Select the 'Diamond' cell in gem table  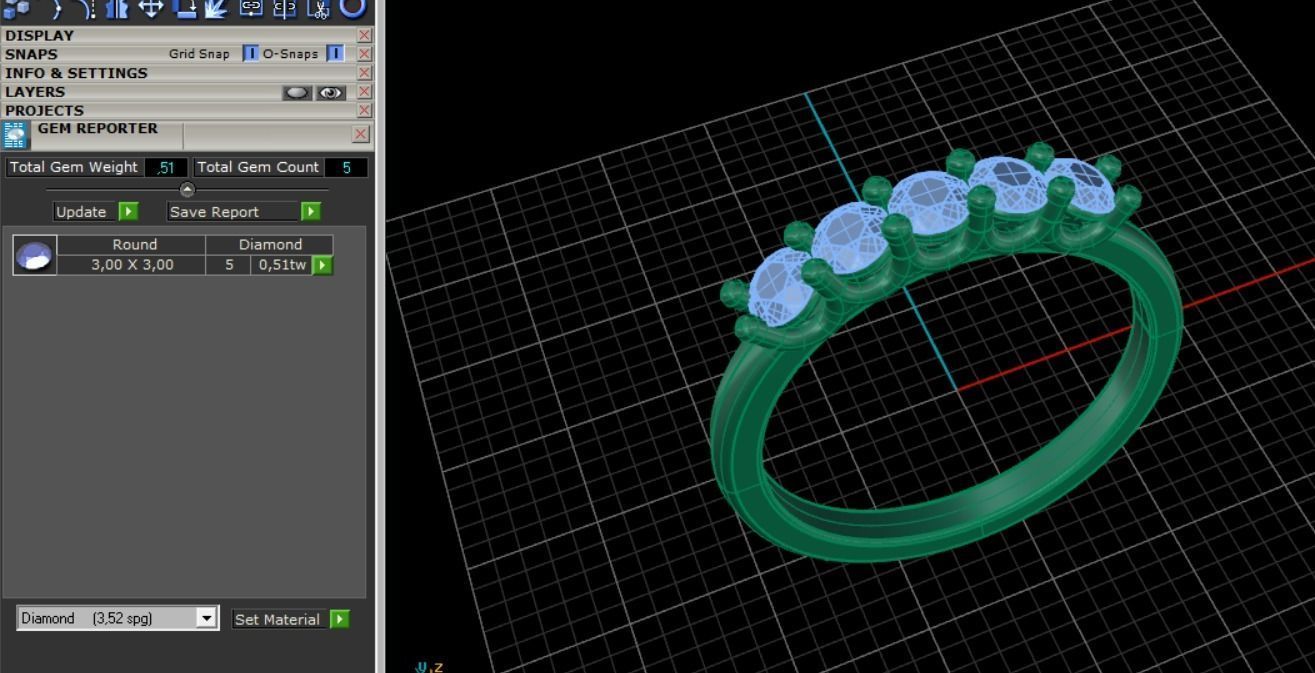(x=270, y=244)
